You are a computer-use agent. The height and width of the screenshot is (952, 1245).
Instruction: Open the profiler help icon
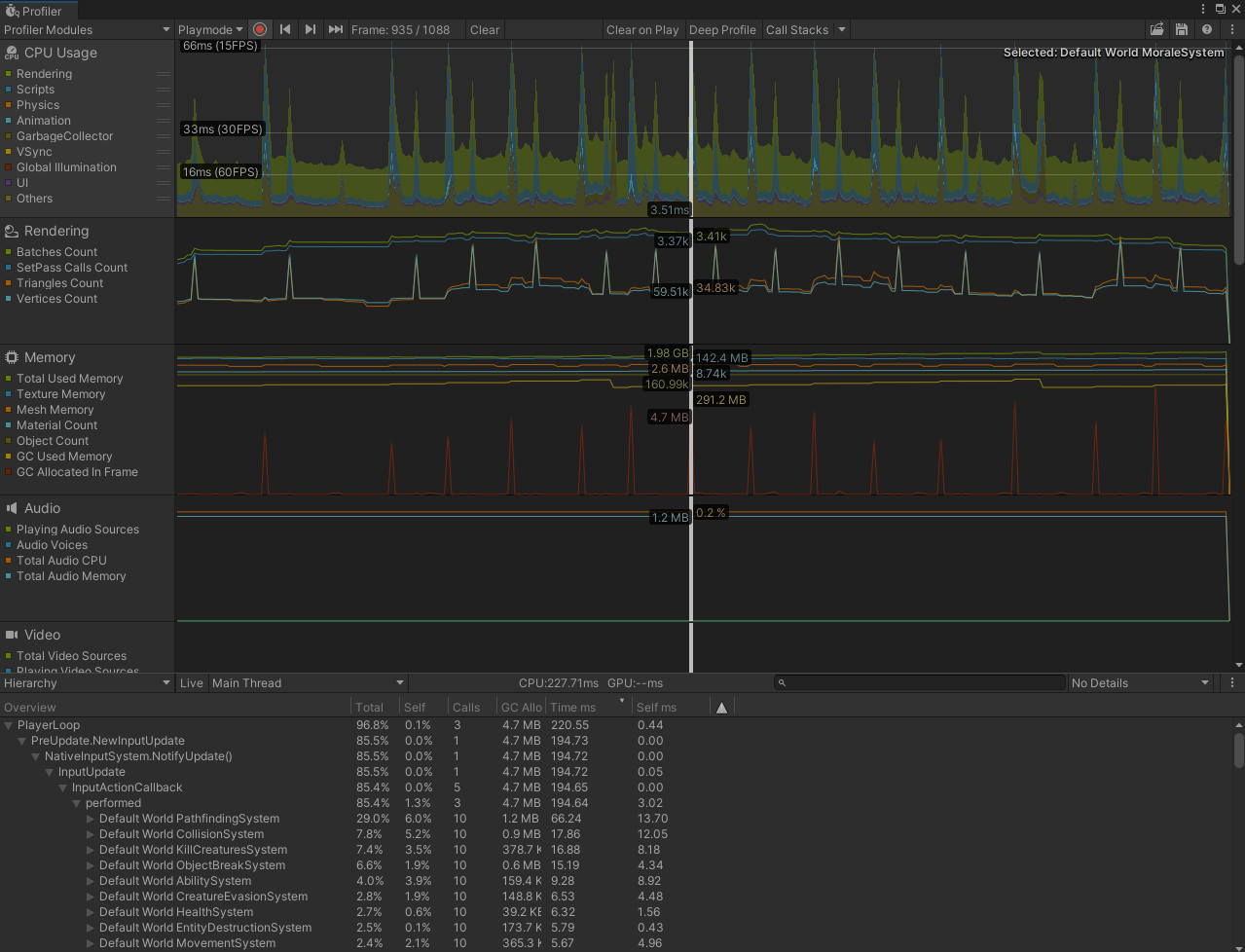click(1207, 29)
